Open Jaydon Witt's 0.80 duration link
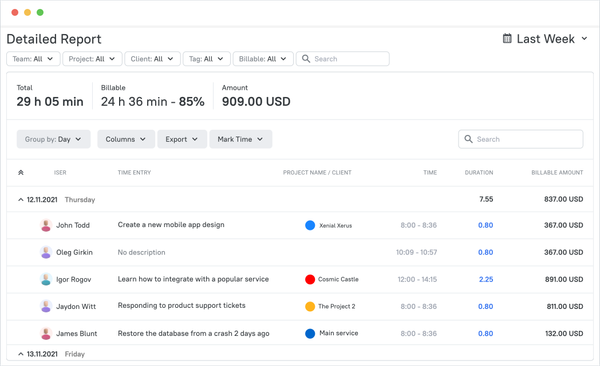600x366 pixels. 486,306
